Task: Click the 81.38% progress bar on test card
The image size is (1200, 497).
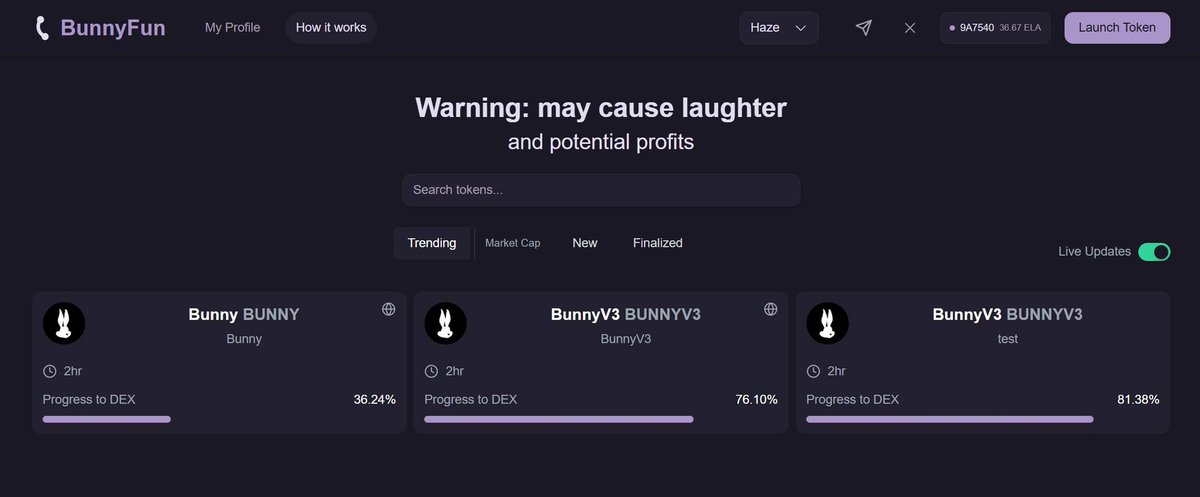Action: 983,419
